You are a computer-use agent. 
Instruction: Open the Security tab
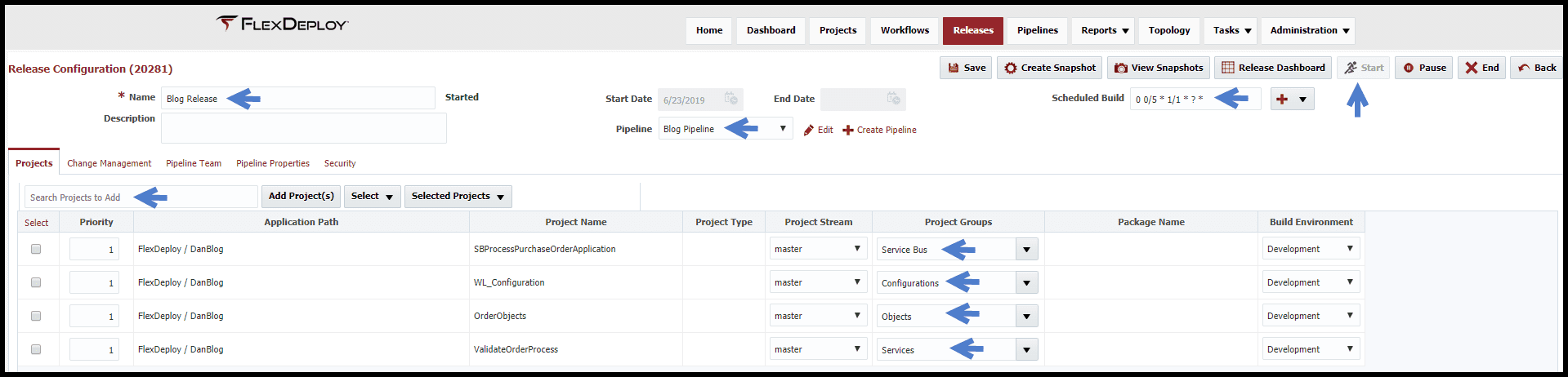[340, 163]
